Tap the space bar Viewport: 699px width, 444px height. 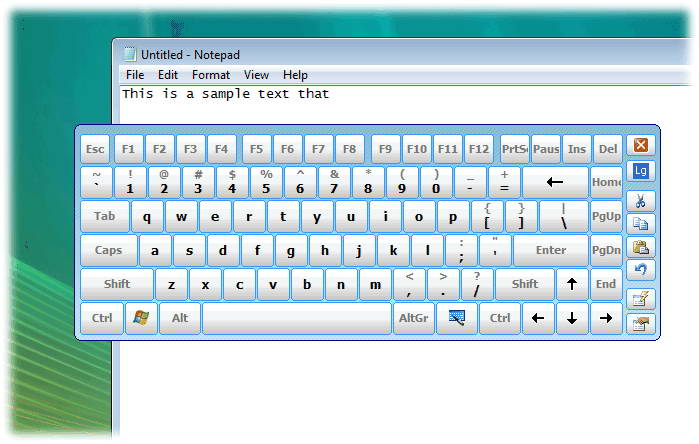tap(296, 318)
